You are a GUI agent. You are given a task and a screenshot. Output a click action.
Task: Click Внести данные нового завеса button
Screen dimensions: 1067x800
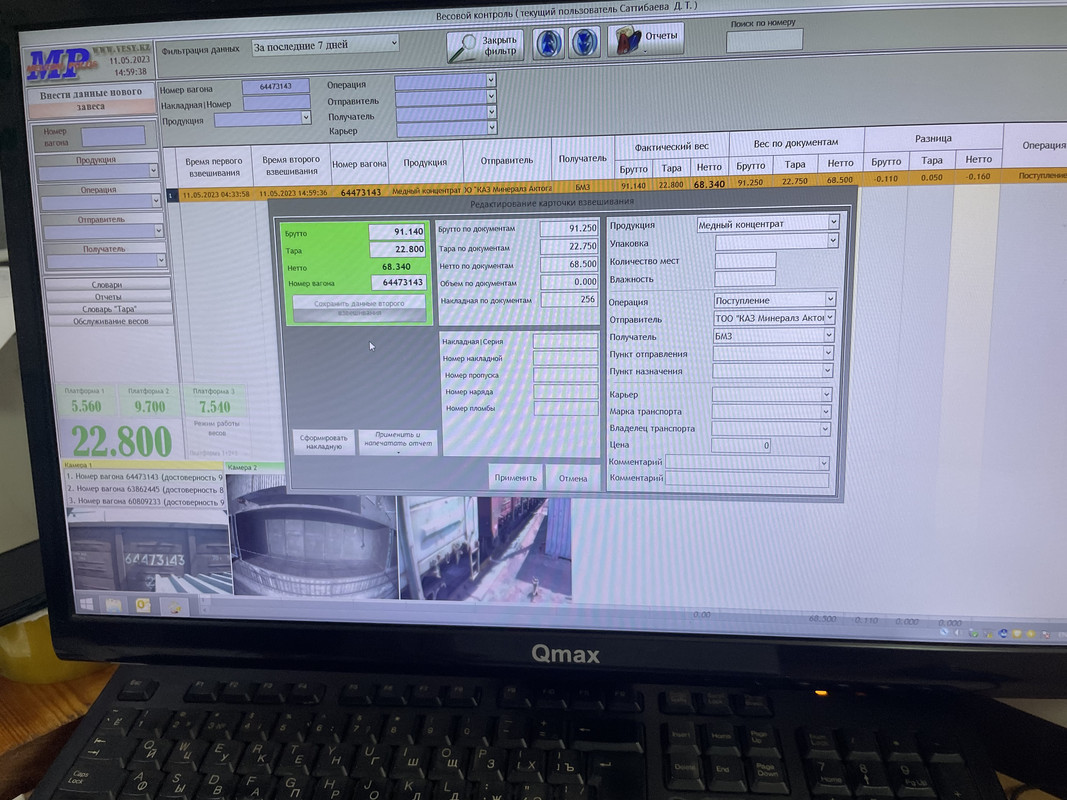(91, 99)
